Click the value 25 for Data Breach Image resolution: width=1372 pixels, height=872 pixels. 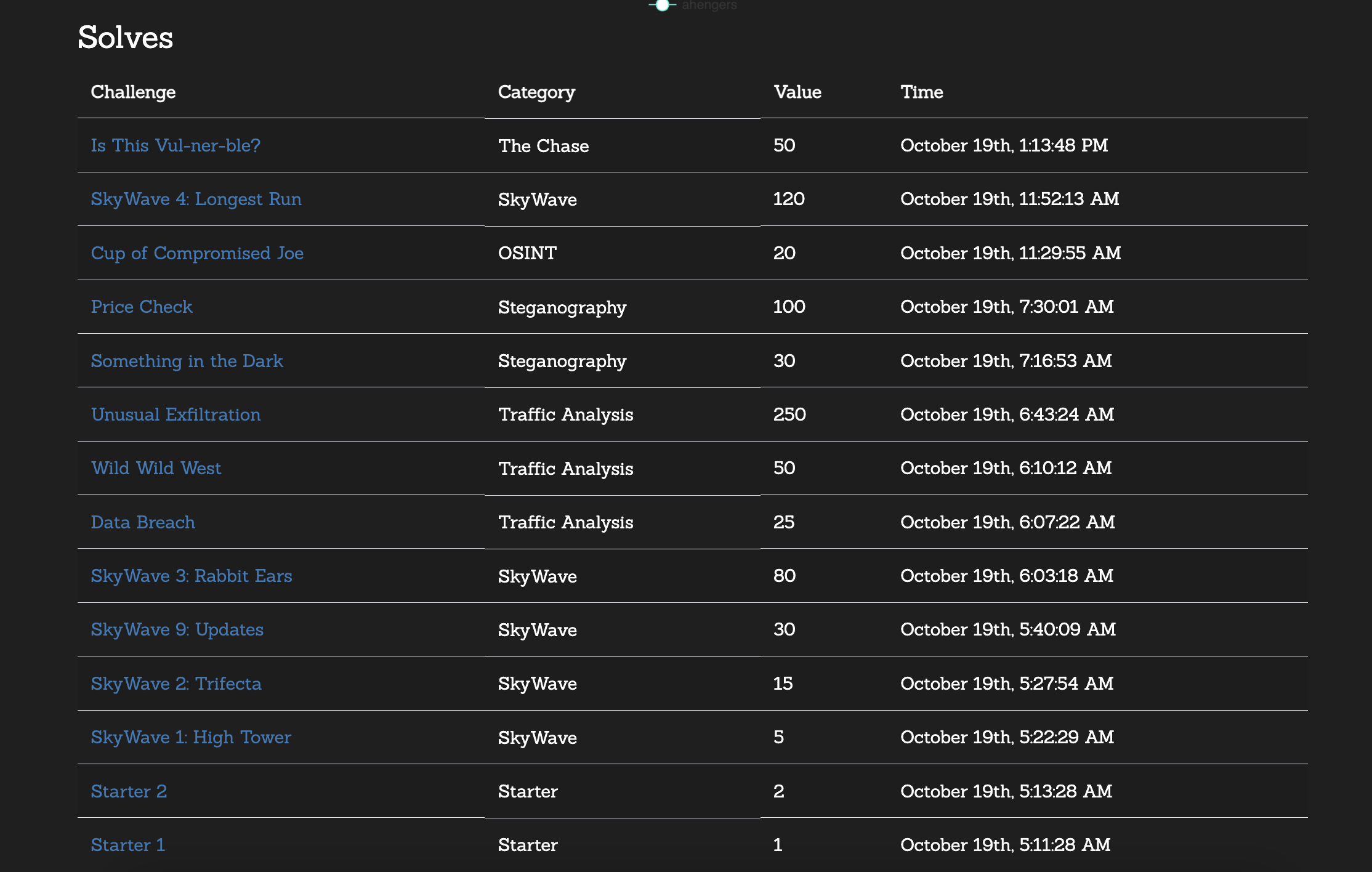click(784, 522)
